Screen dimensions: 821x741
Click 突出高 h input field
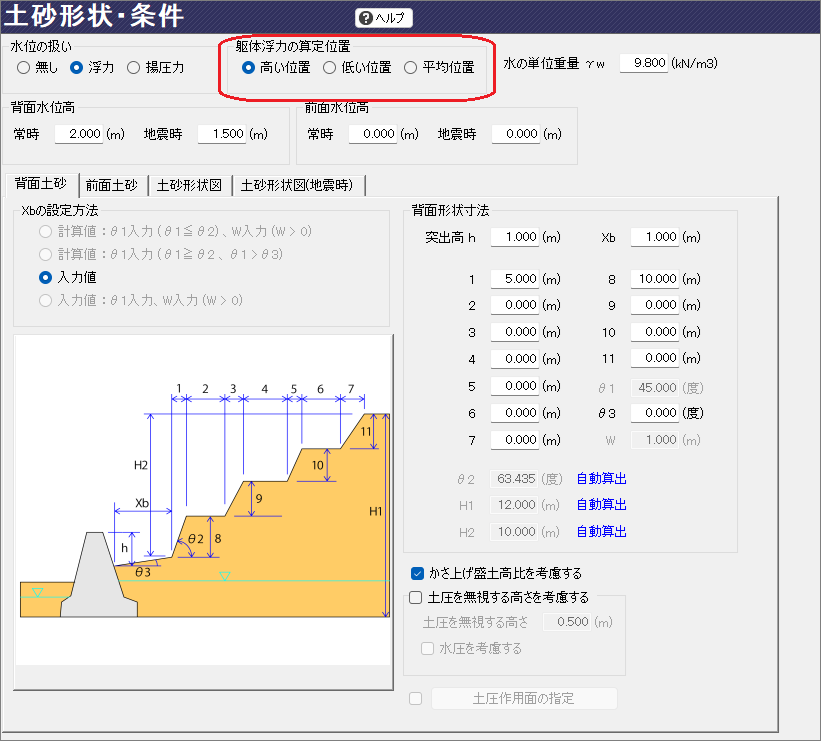514,238
